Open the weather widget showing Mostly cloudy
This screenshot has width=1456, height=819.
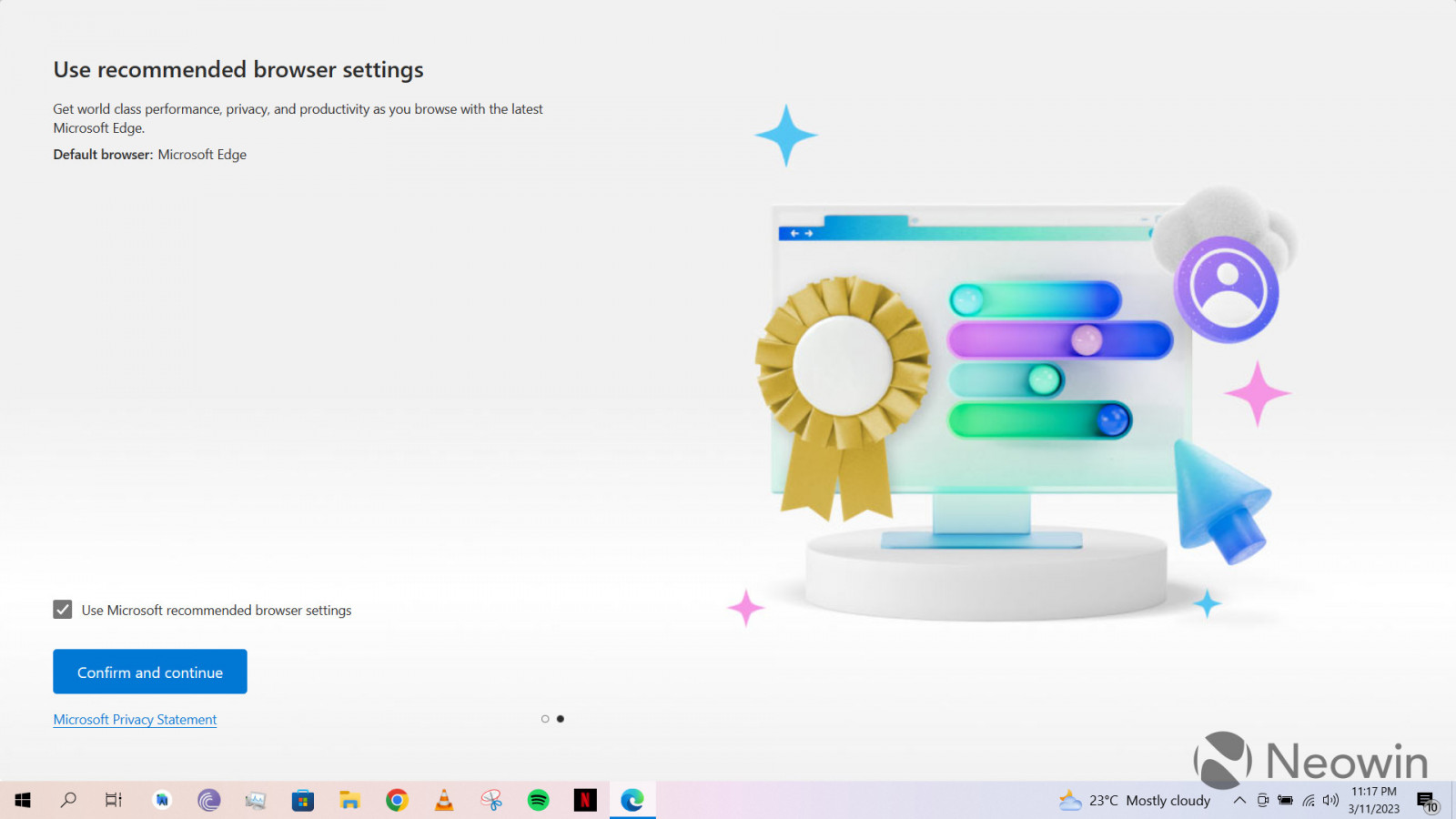[x=1136, y=800]
